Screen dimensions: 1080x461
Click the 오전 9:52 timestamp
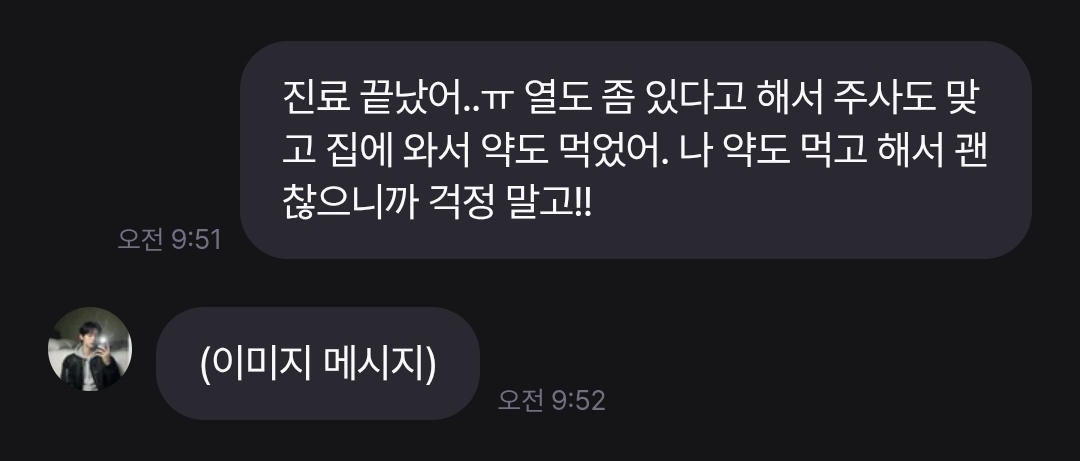pyautogui.click(x=552, y=400)
